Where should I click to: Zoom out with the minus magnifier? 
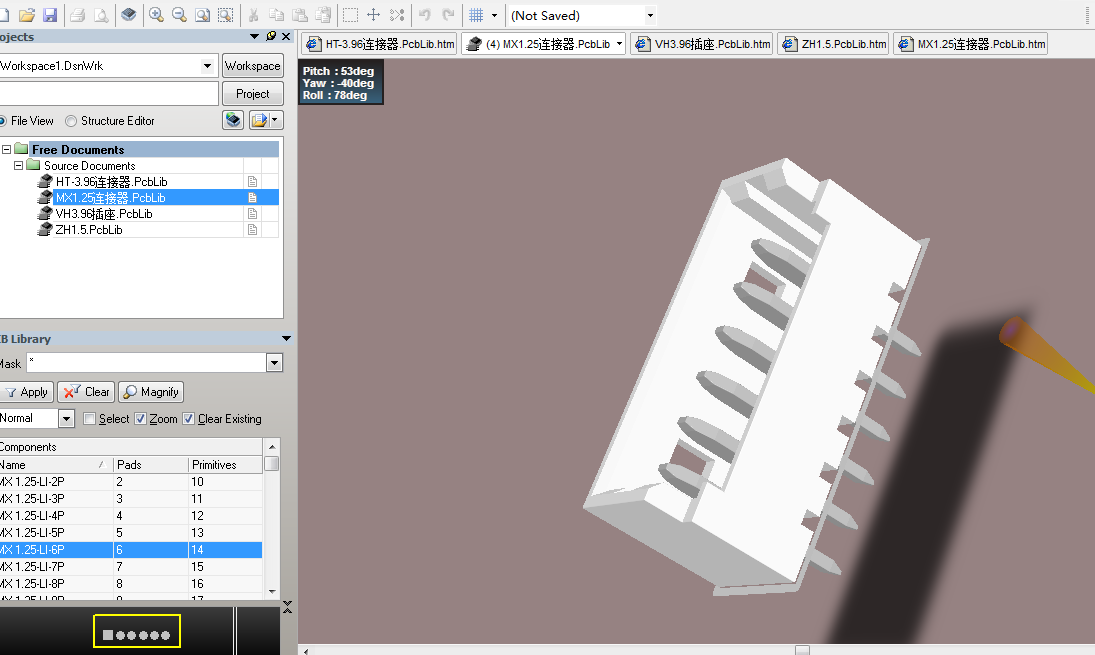tap(179, 15)
